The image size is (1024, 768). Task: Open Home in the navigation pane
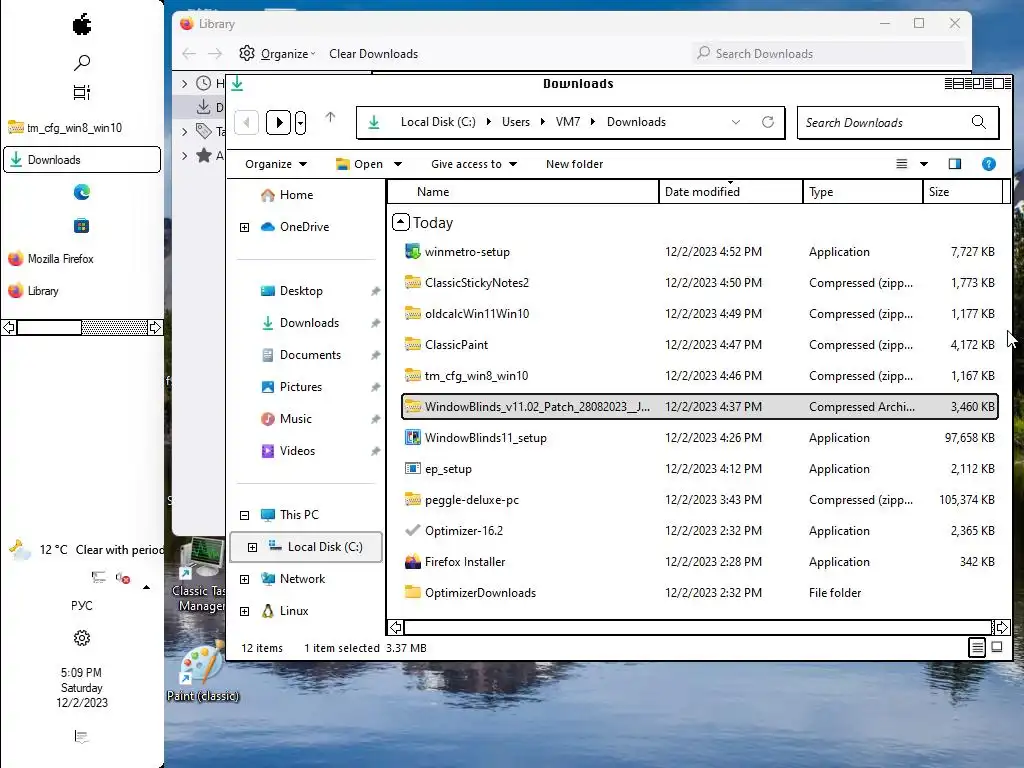[287, 195]
